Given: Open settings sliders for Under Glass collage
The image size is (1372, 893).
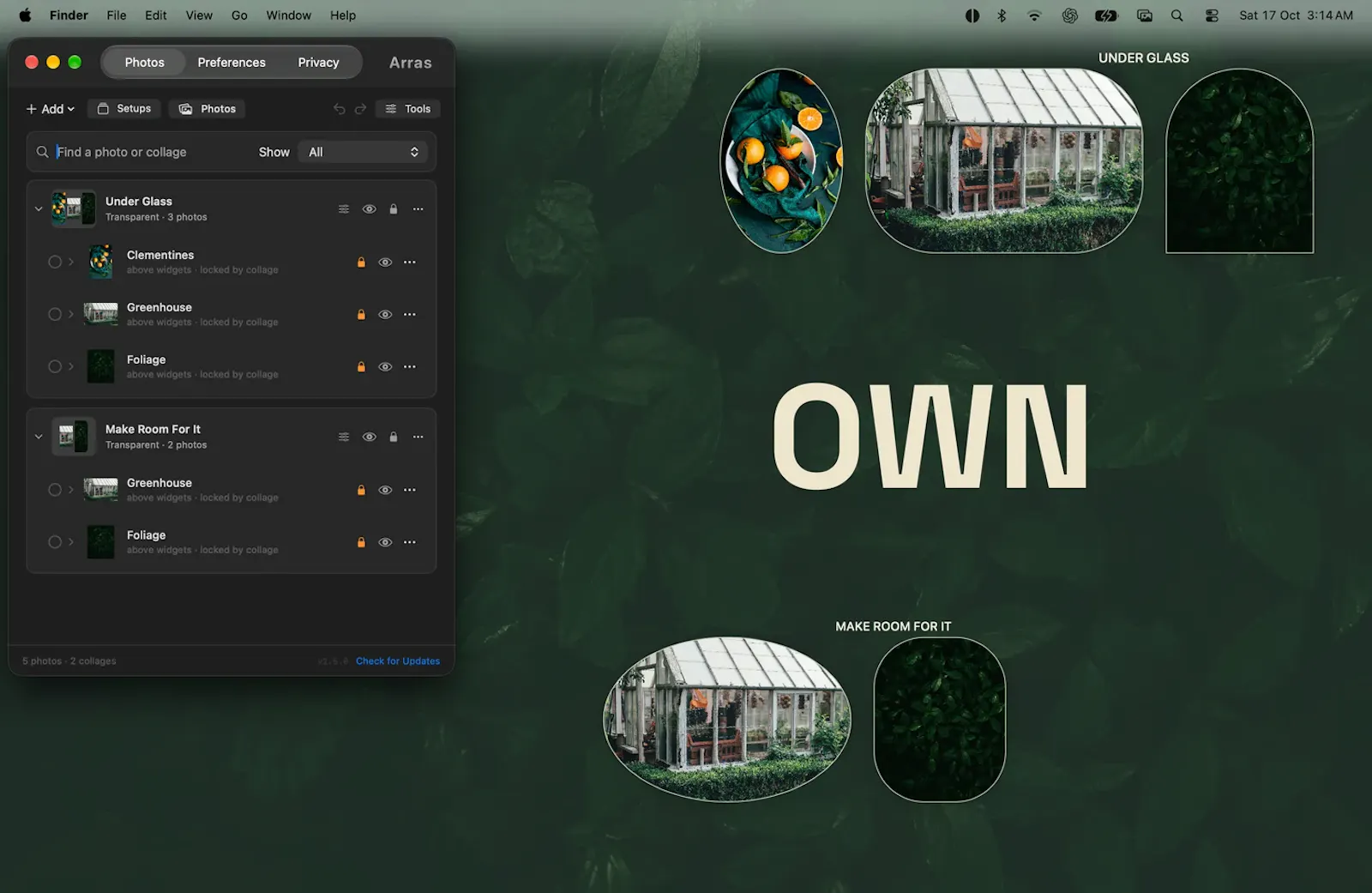Looking at the screenshot, I should [344, 209].
